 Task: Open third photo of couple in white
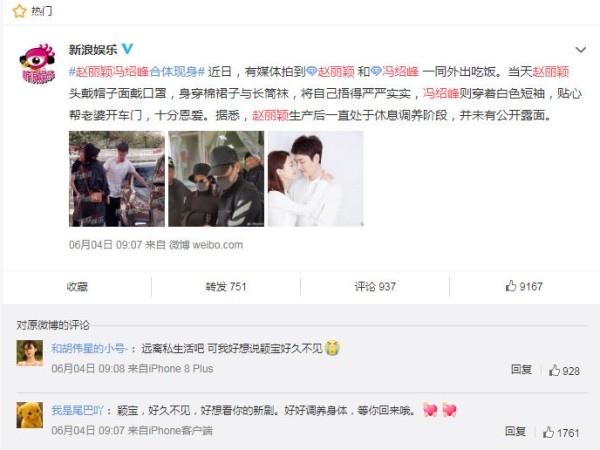click(x=316, y=179)
